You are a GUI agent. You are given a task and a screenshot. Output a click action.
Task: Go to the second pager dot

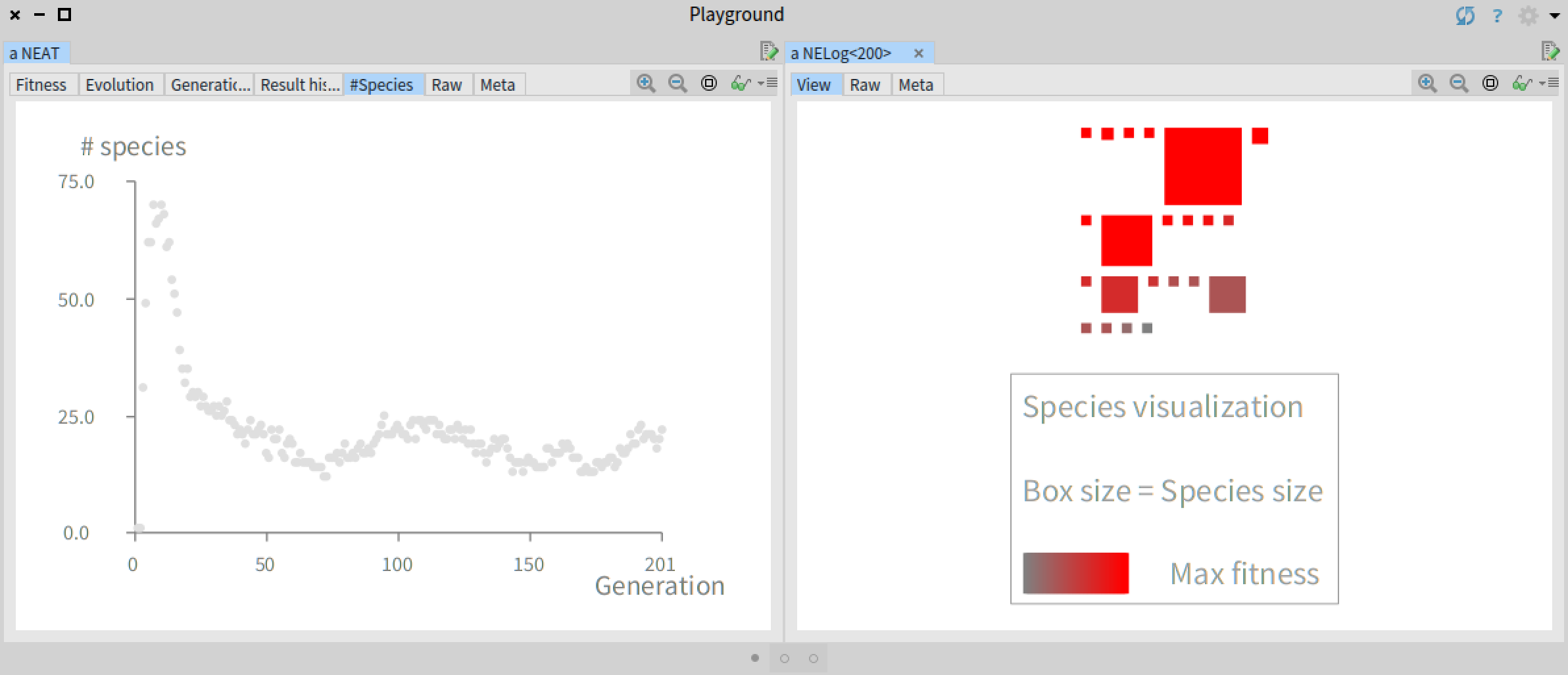785,658
